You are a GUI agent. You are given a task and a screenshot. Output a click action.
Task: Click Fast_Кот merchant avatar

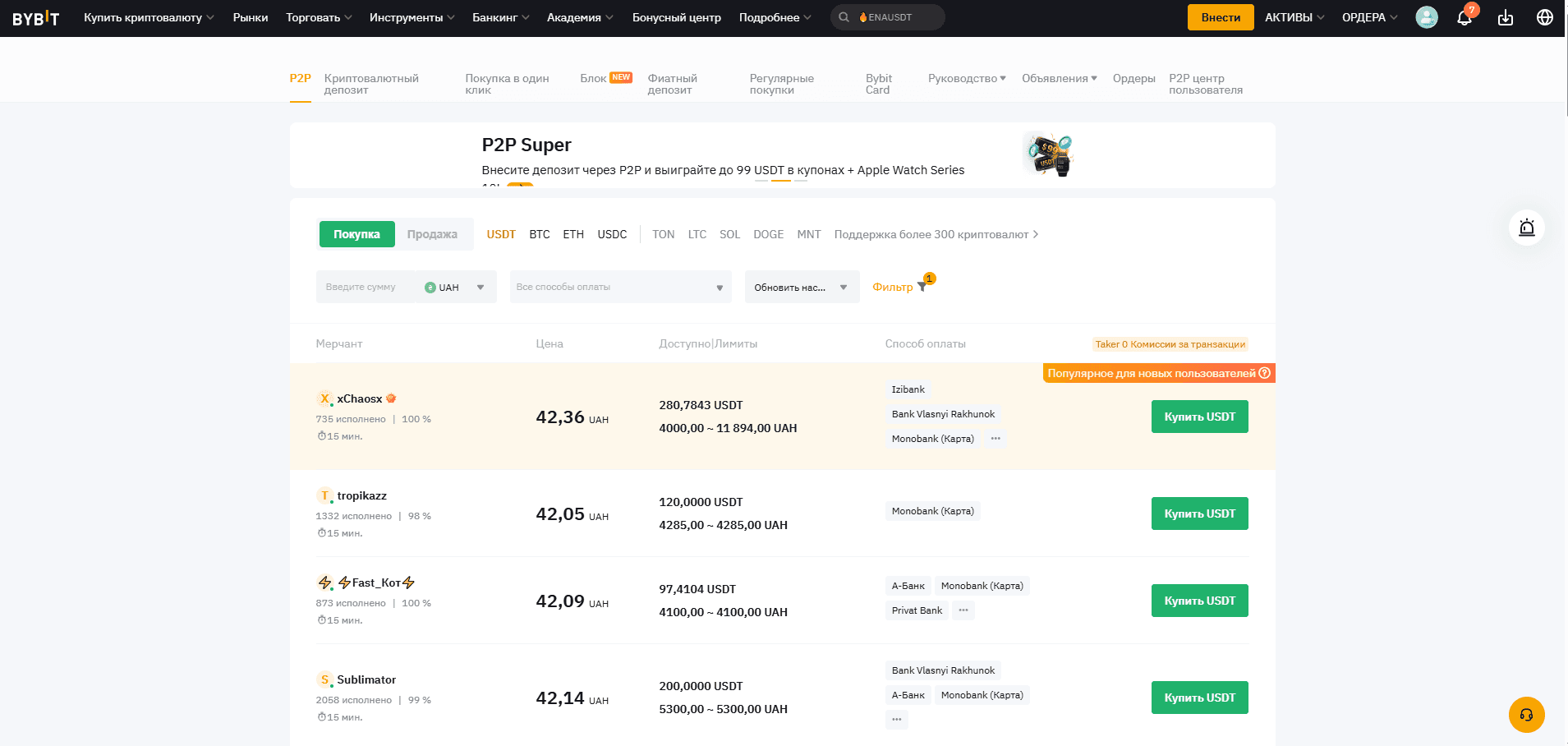coord(324,583)
